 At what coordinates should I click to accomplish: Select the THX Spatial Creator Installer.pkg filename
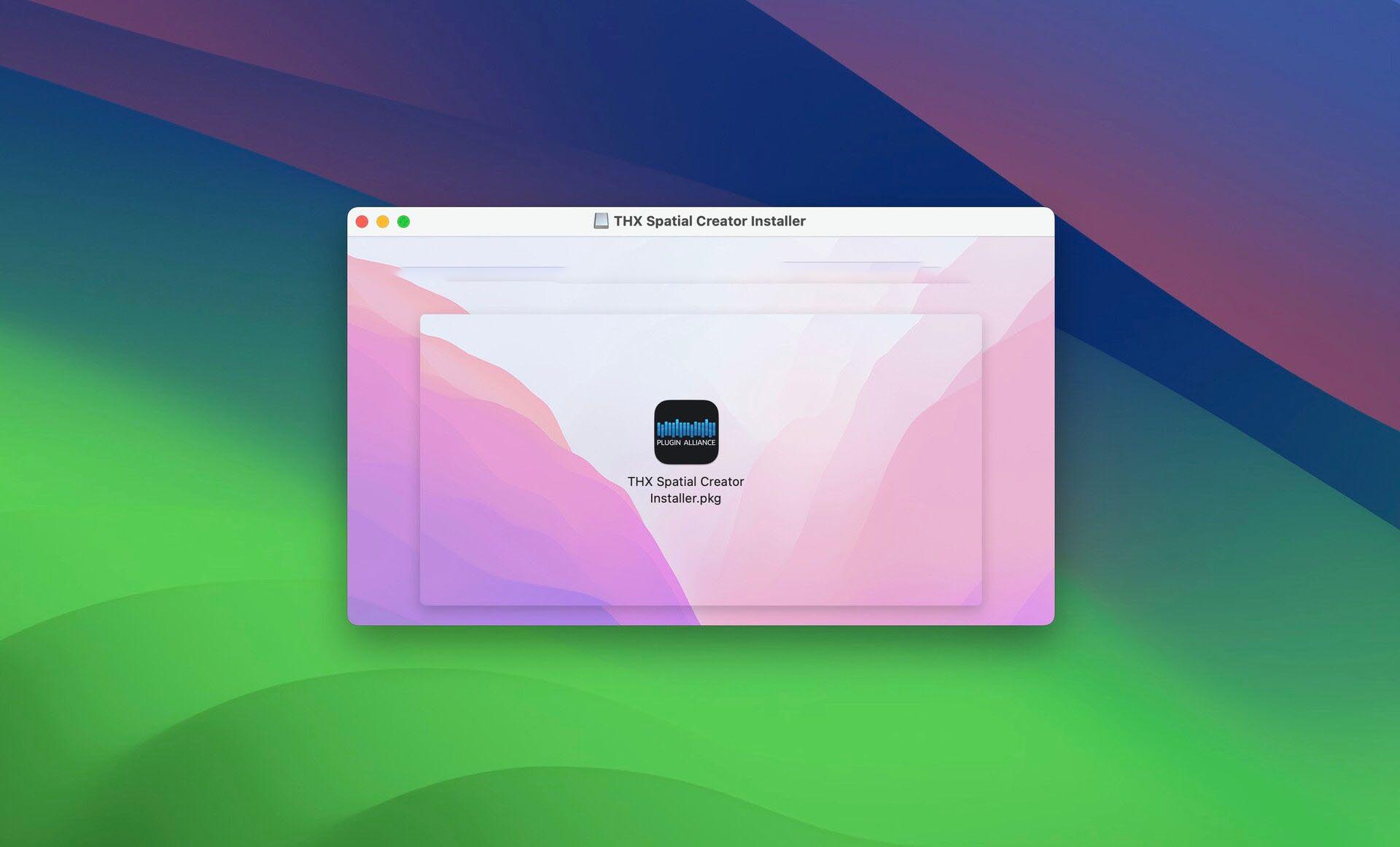click(x=685, y=490)
